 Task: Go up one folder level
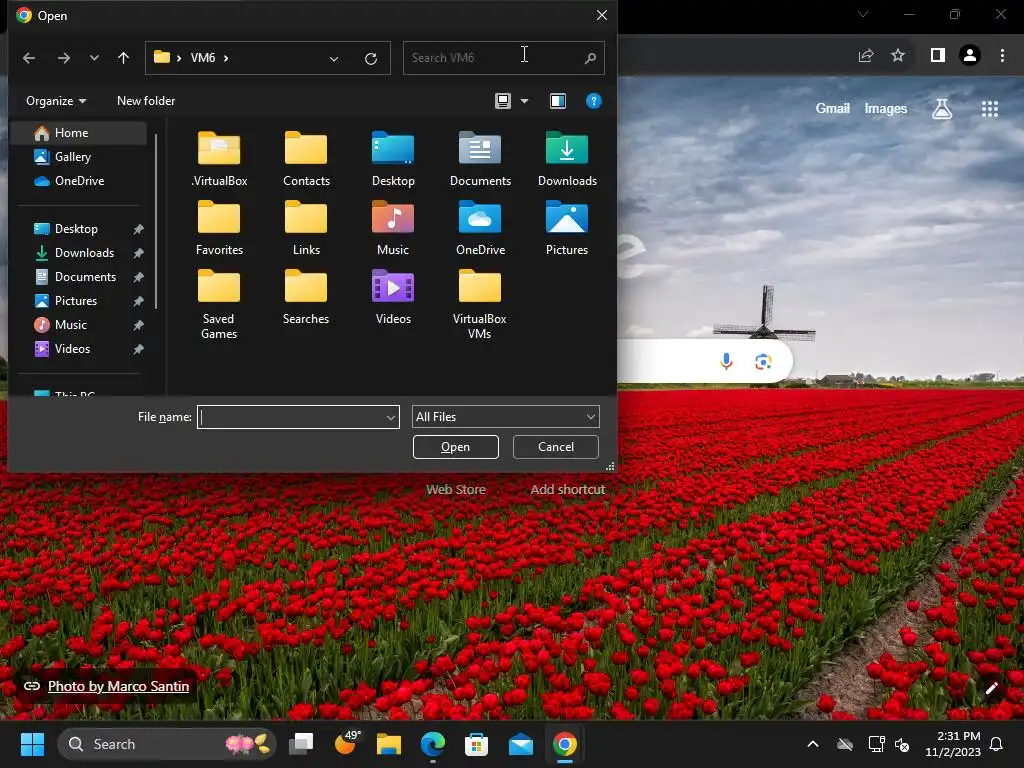[123, 58]
